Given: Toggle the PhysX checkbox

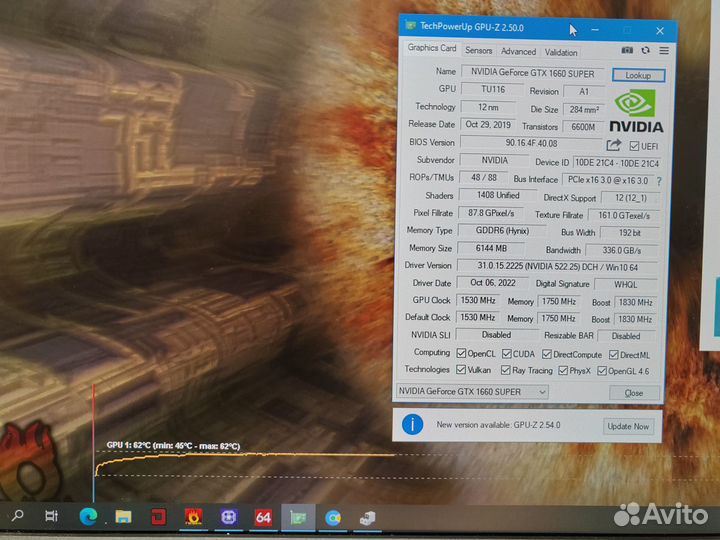Looking at the screenshot, I should (563, 370).
